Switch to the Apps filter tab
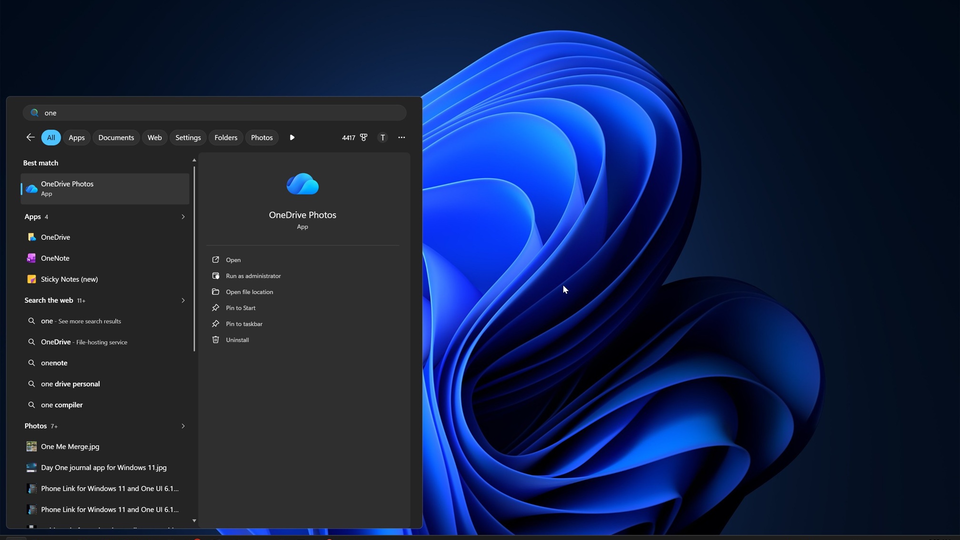This screenshot has width=960, height=540. (77, 138)
